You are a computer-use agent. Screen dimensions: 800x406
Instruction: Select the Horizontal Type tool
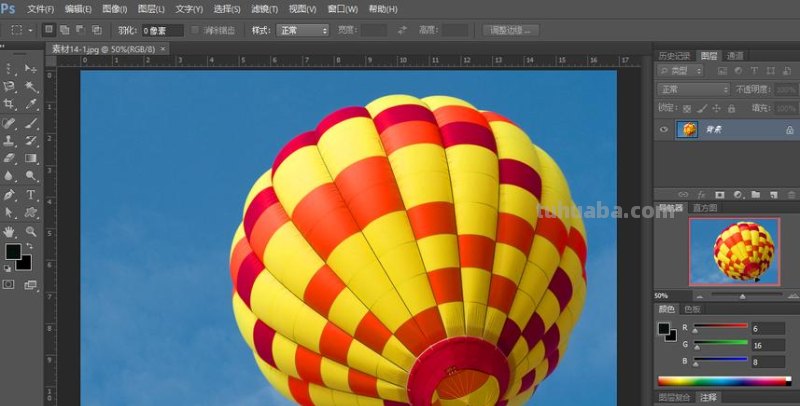click(x=30, y=194)
